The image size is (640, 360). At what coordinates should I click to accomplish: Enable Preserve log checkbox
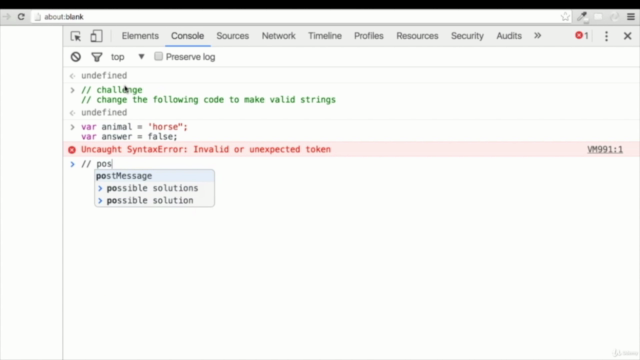coord(158,56)
